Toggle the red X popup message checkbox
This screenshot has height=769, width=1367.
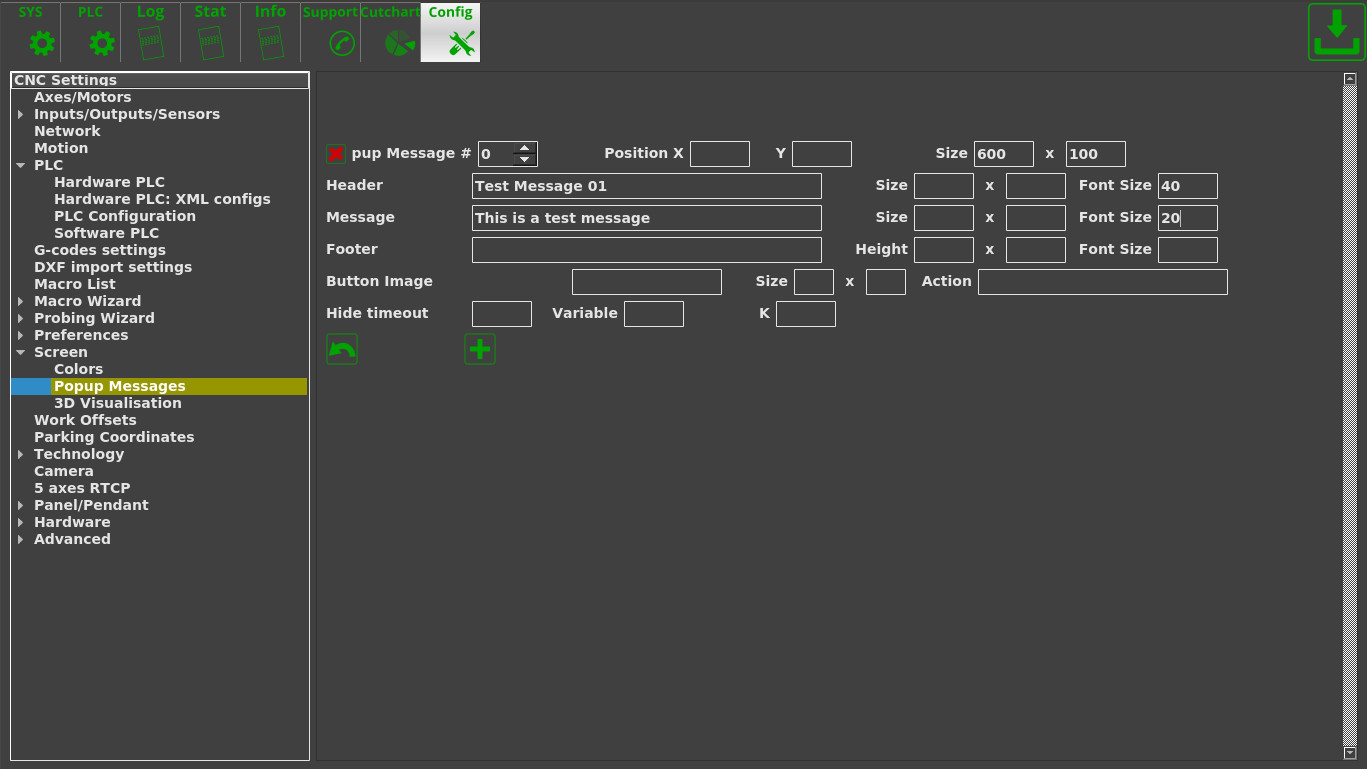click(336, 154)
